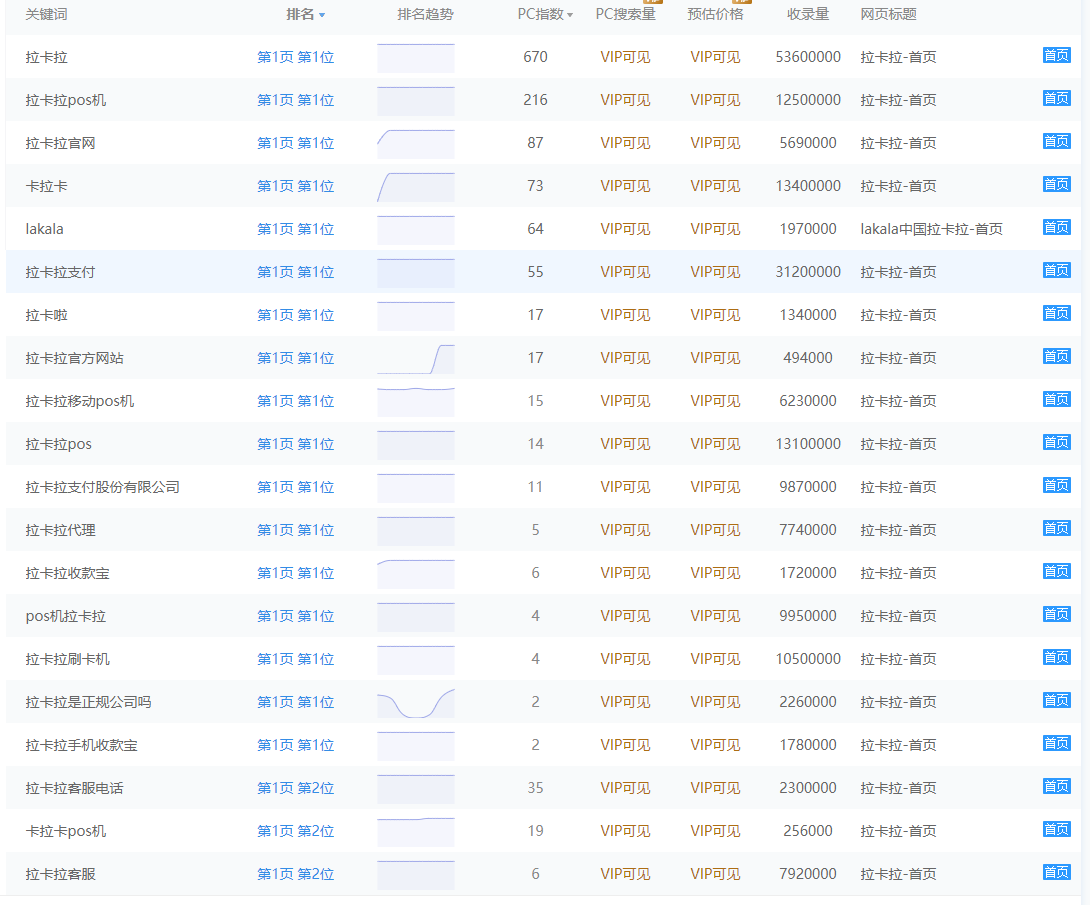This screenshot has width=1090, height=905.
Task: Select keyword 拉卡拉是正规公司吗
Action: click(x=88, y=703)
